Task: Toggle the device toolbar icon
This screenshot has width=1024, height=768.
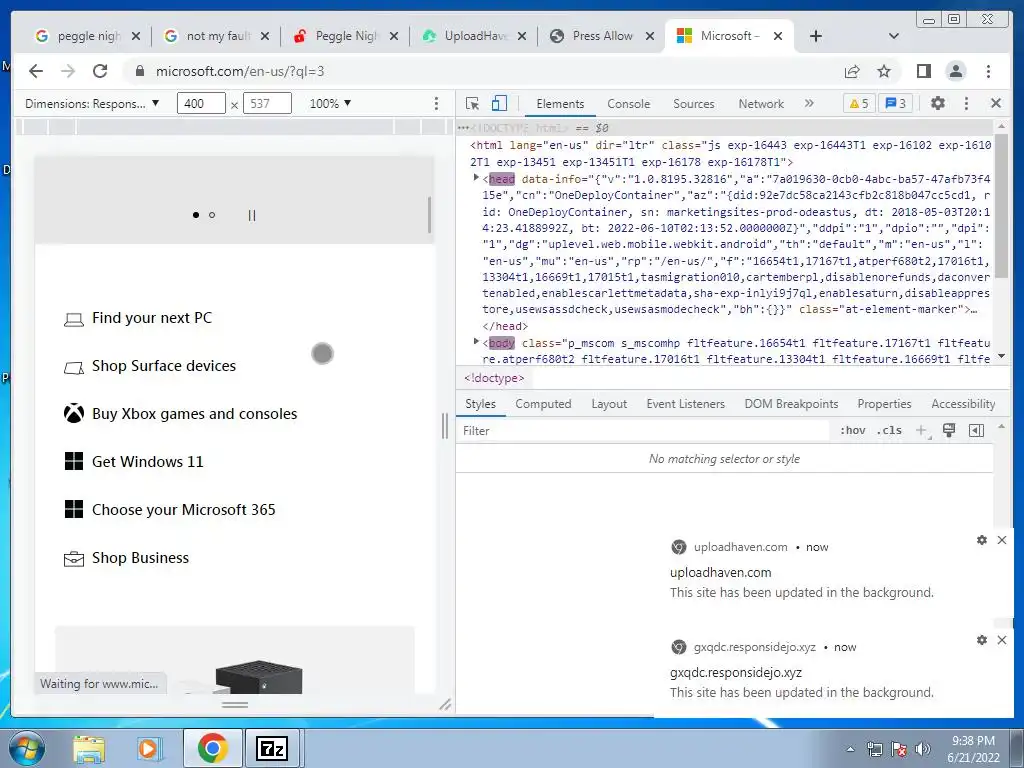Action: point(499,103)
